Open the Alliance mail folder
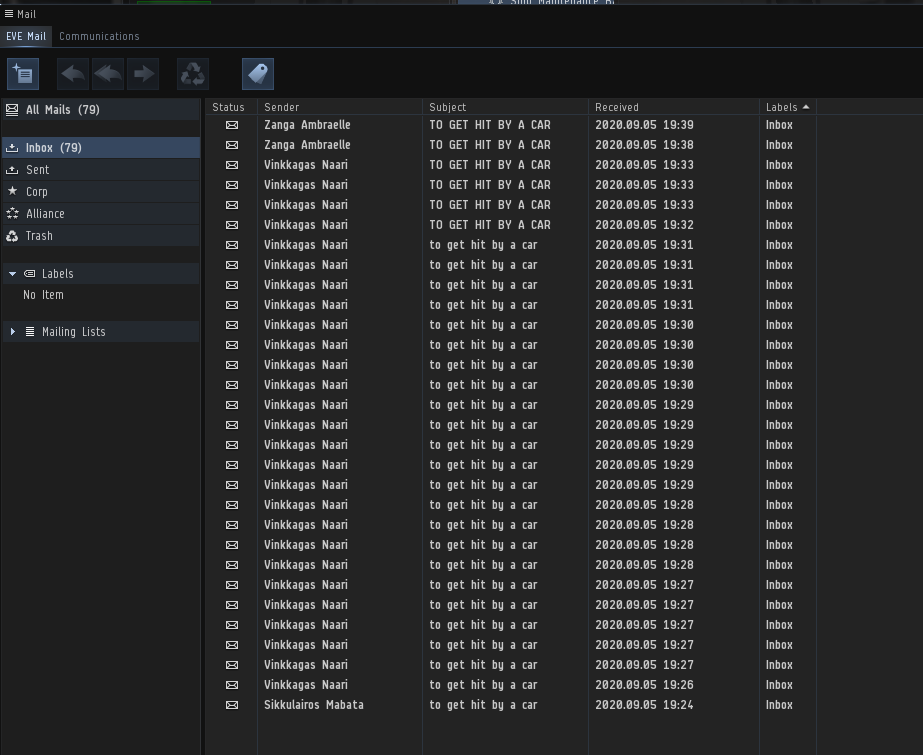Image resolution: width=923 pixels, height=755 pixels. pyautogui.click(x=101, y=214)
